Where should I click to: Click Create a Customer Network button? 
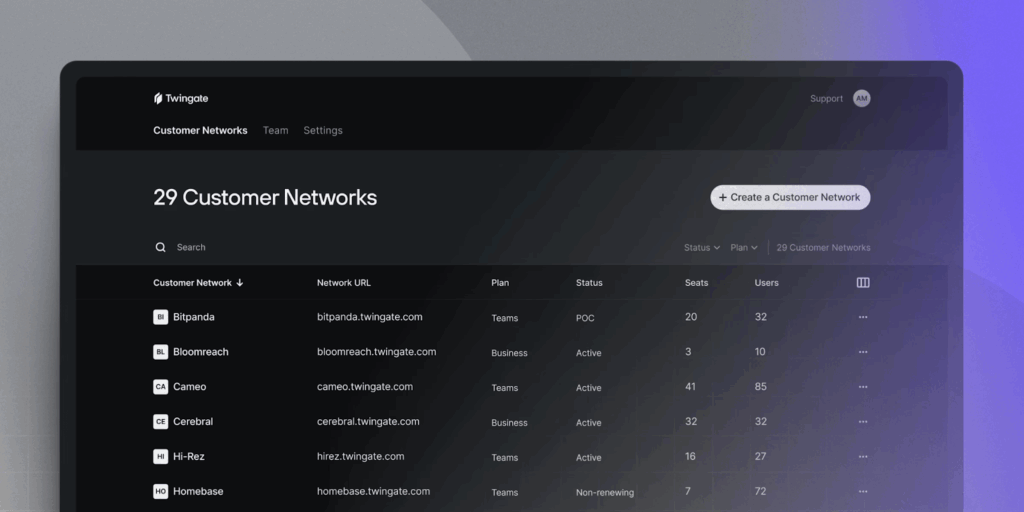point(790,198)
